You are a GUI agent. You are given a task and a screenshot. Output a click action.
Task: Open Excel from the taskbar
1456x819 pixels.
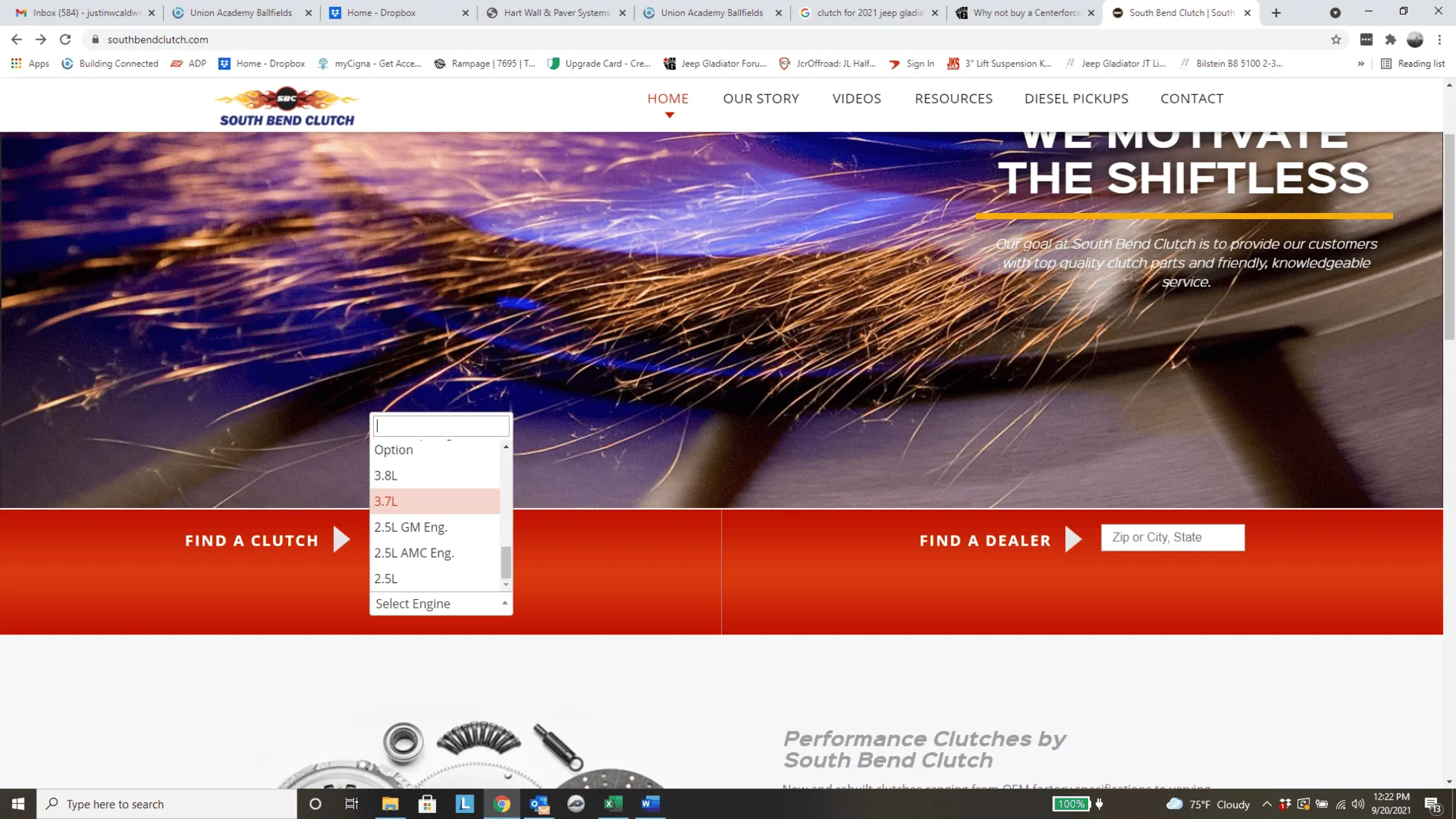click(x=613, y=804)
